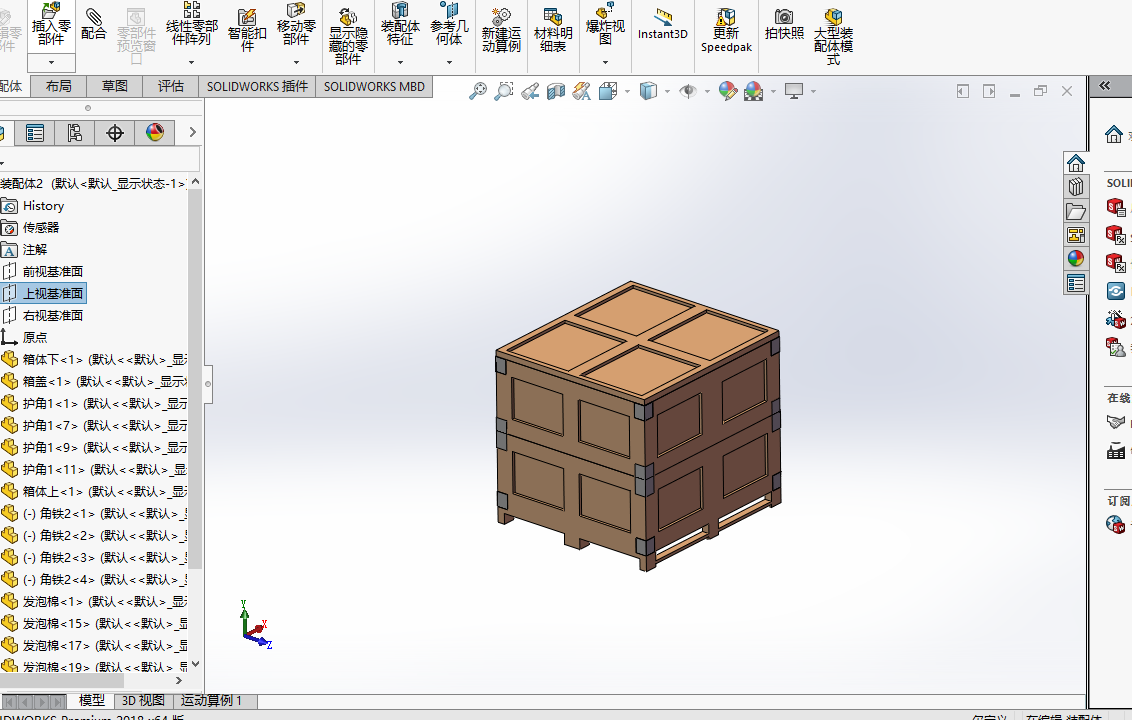The height and width of the screenshot is (720, 1132).
Task: Click New Motion Study (新建运动算例)
Action: 501,30
